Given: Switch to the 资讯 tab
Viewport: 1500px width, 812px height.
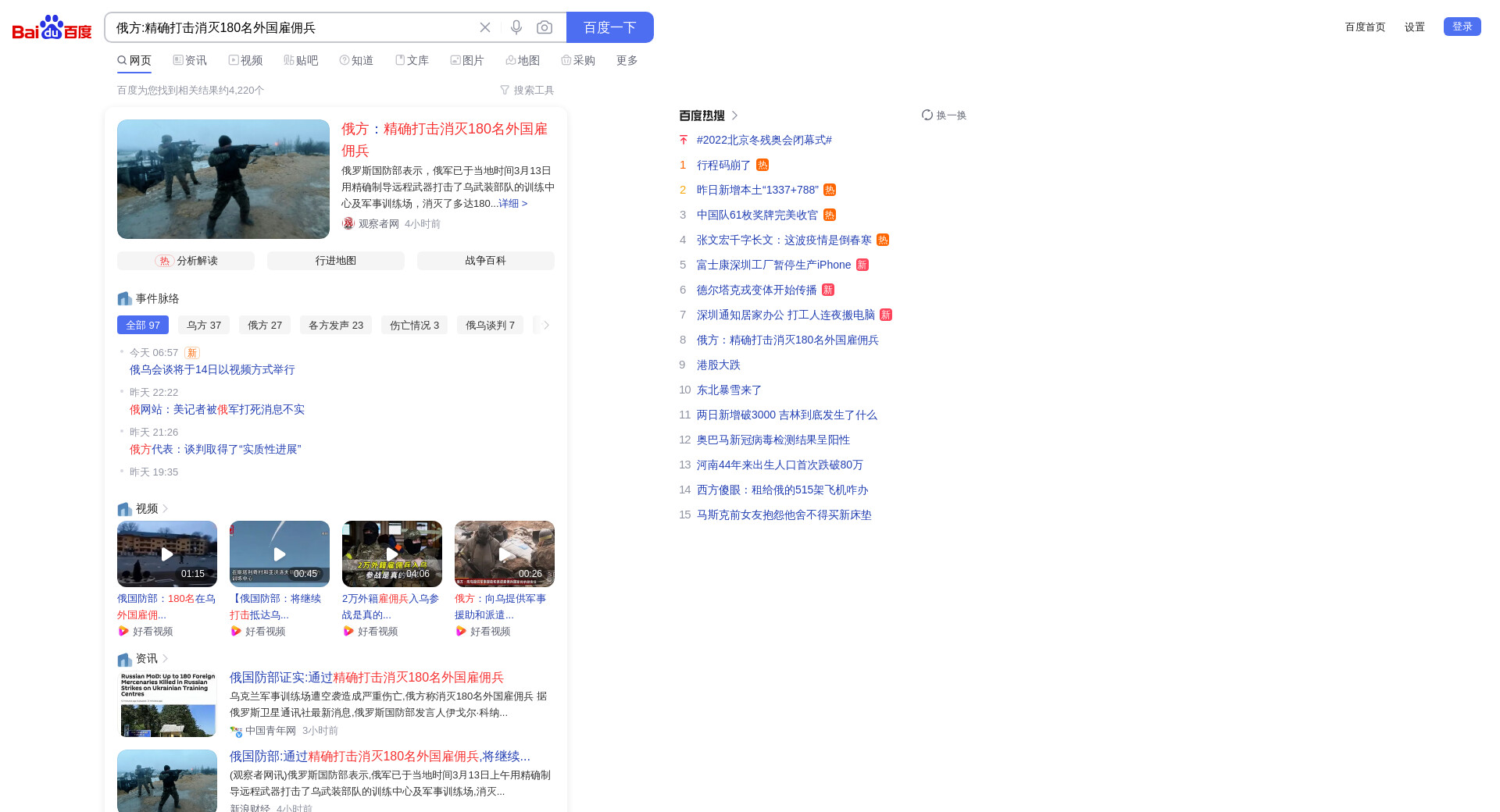Looking at the screenshot, I should click(190, 60).
